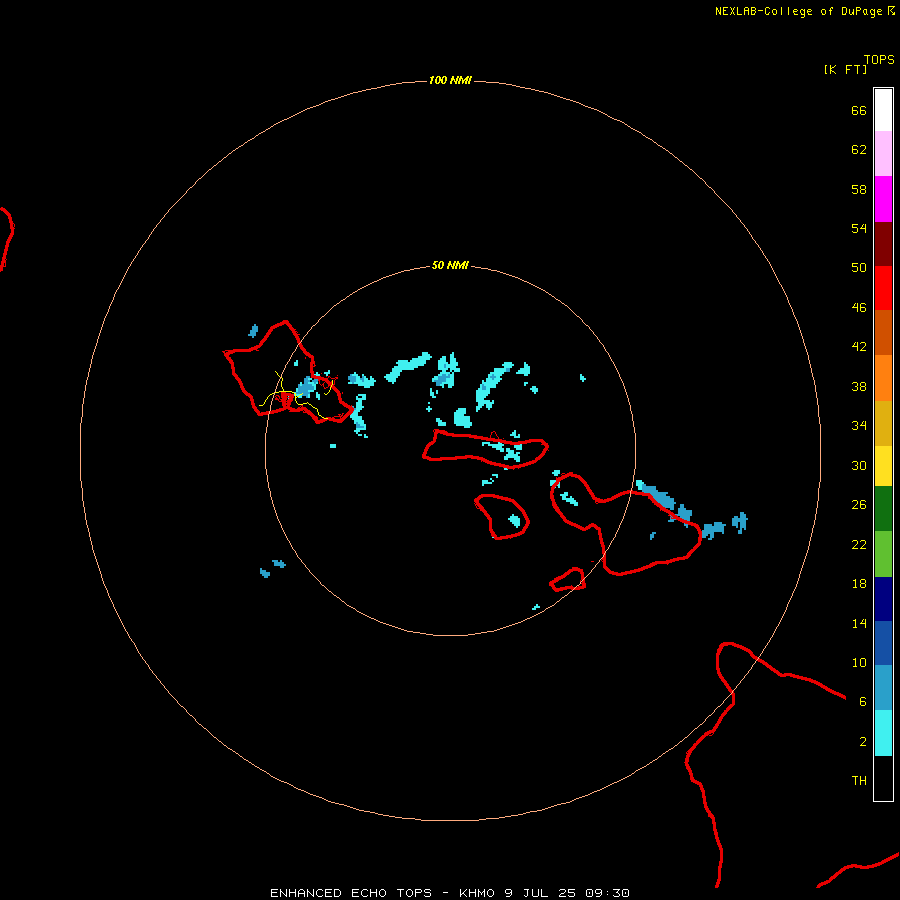Viewport: 900px width, 900px height.
Task: Click the '100 NMI' range ring label
Action: click(450, 80)
